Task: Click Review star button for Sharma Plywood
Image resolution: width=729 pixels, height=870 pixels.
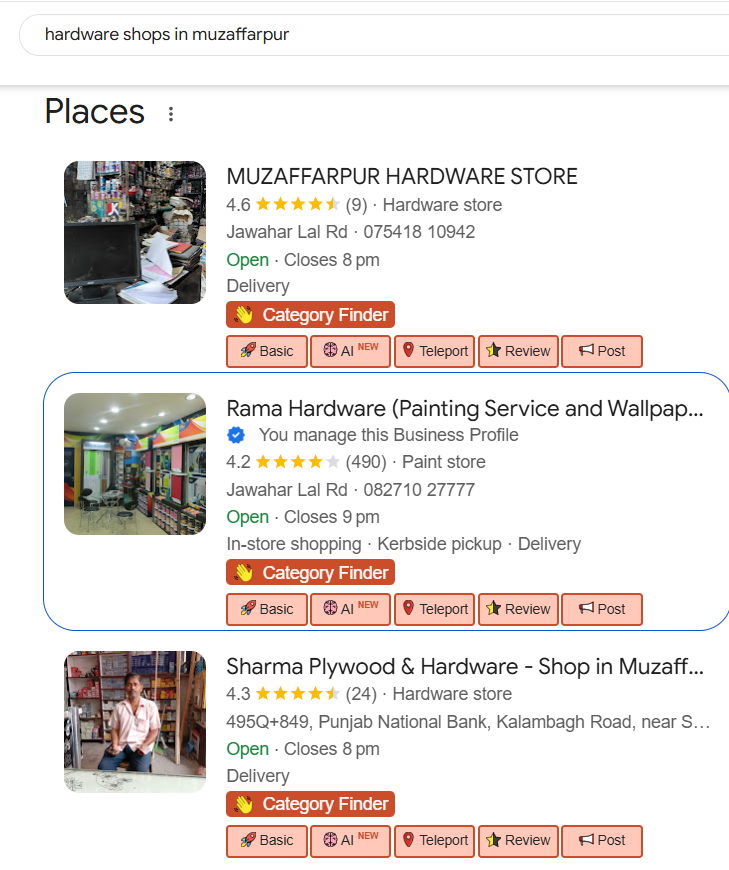Action: point(518,841)
